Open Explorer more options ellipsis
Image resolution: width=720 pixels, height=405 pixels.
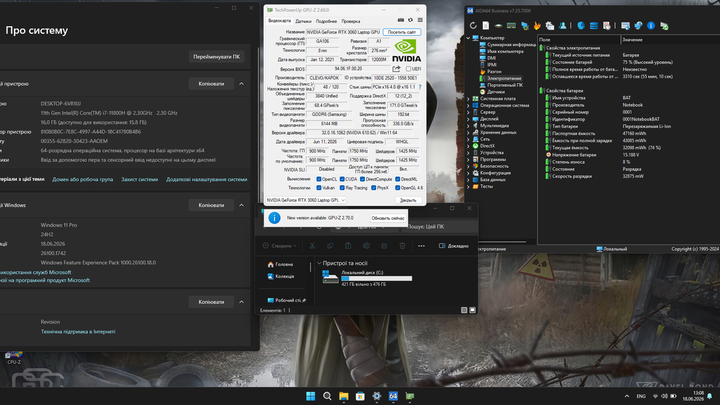[422, 246]
